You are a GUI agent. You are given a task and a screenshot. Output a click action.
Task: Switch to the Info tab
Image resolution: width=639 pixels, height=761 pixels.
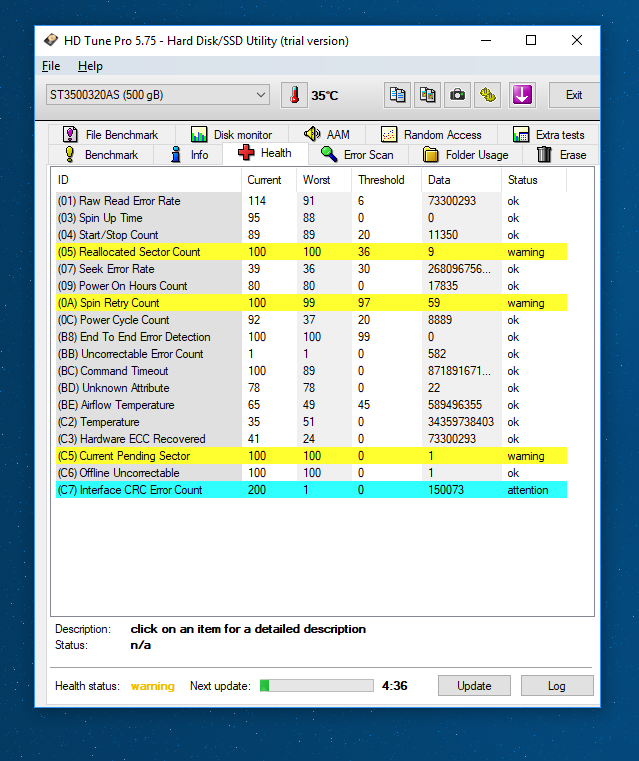189,155
